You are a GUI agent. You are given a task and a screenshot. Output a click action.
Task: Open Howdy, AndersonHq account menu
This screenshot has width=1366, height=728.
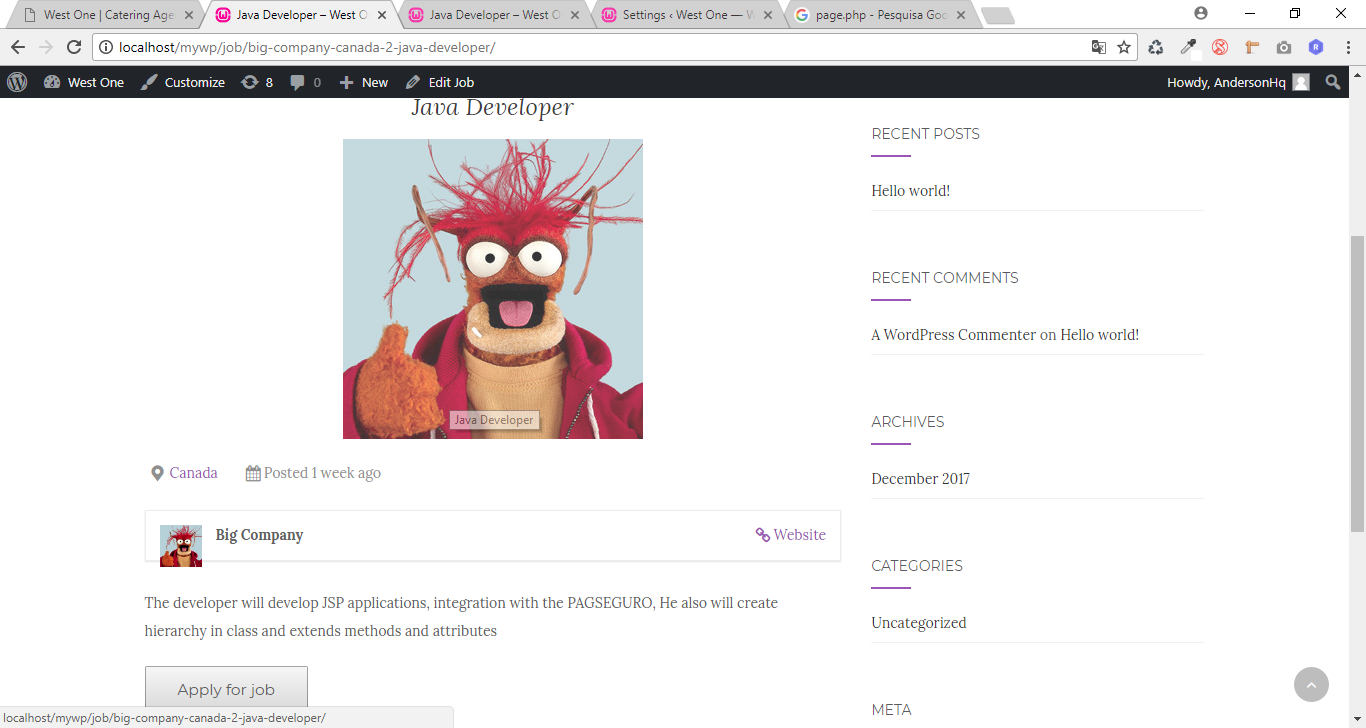click(1238, 82)
